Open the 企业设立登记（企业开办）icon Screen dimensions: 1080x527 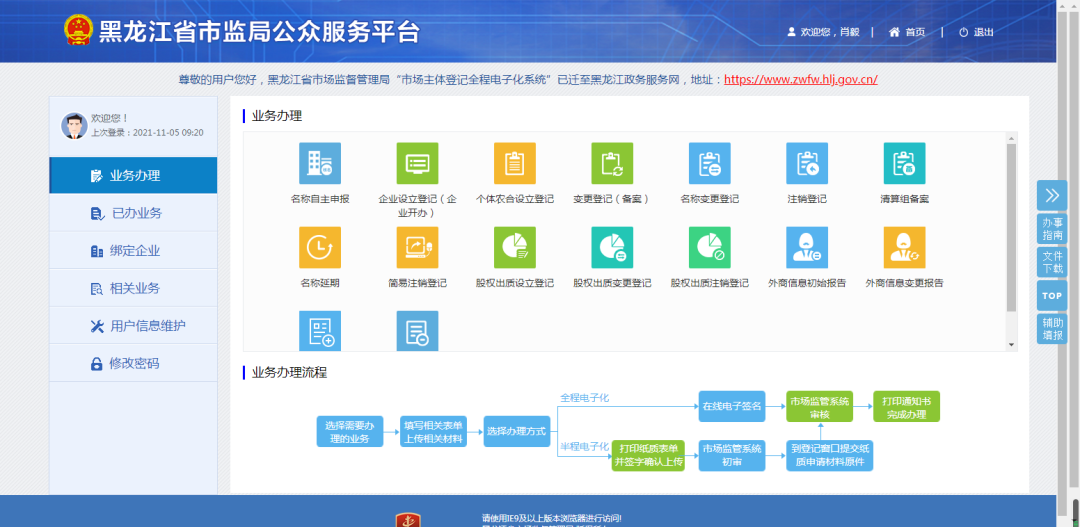[x=417, y=163]
